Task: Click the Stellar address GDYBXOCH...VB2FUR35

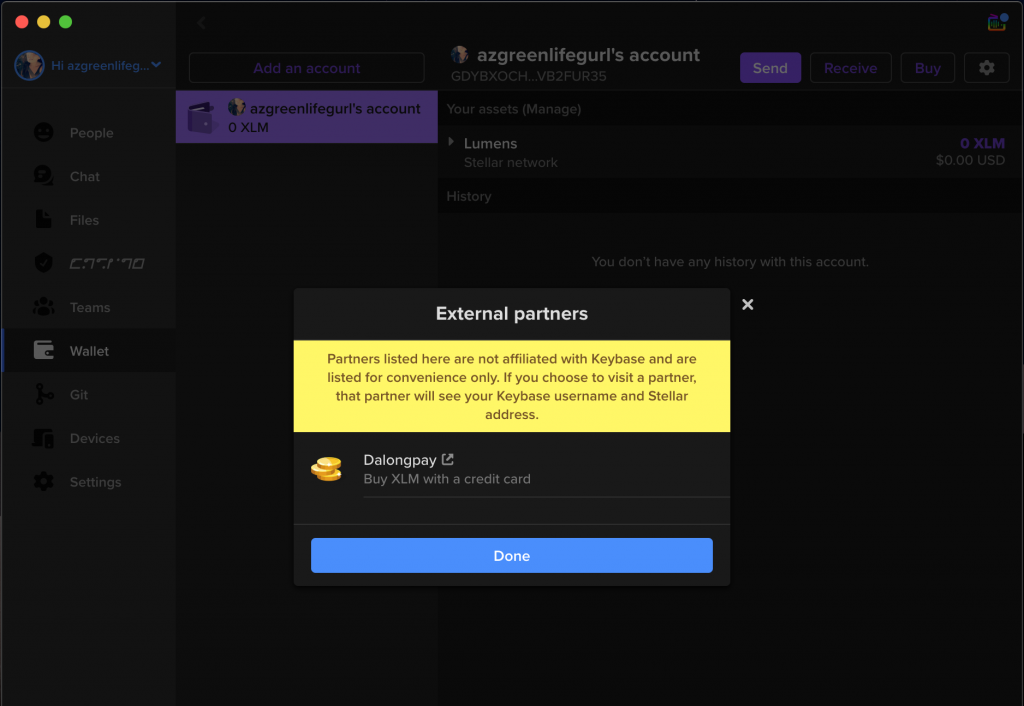Action: click(x=528, y=76)
